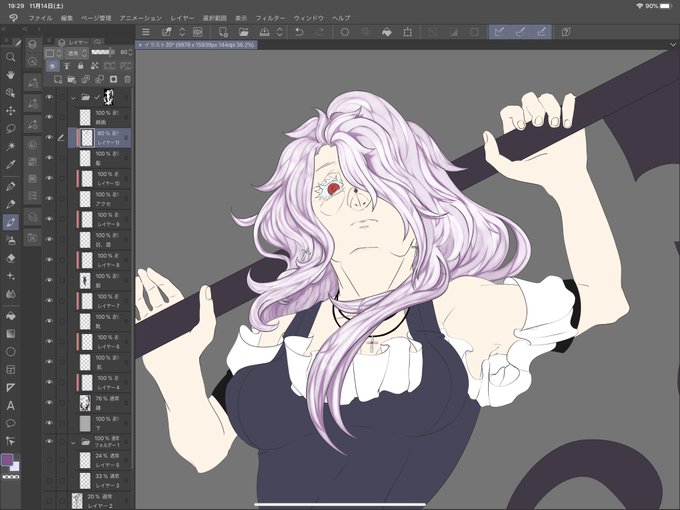Select the Move layer tool

(x=10, y=111)
